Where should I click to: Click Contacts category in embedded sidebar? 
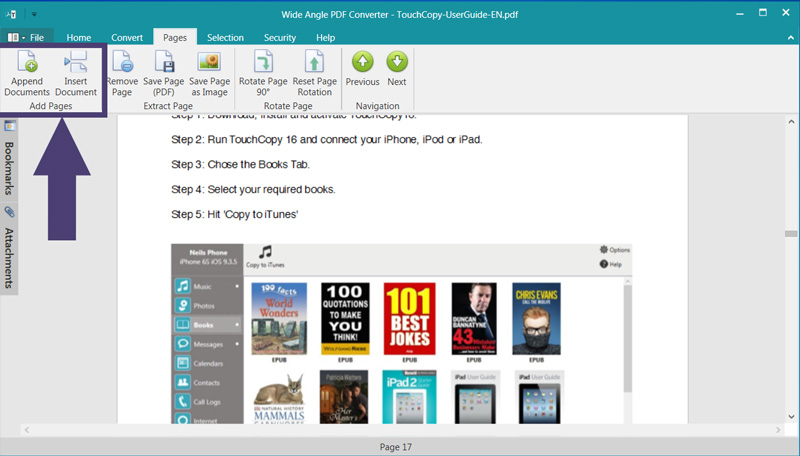tap(207, 383)
